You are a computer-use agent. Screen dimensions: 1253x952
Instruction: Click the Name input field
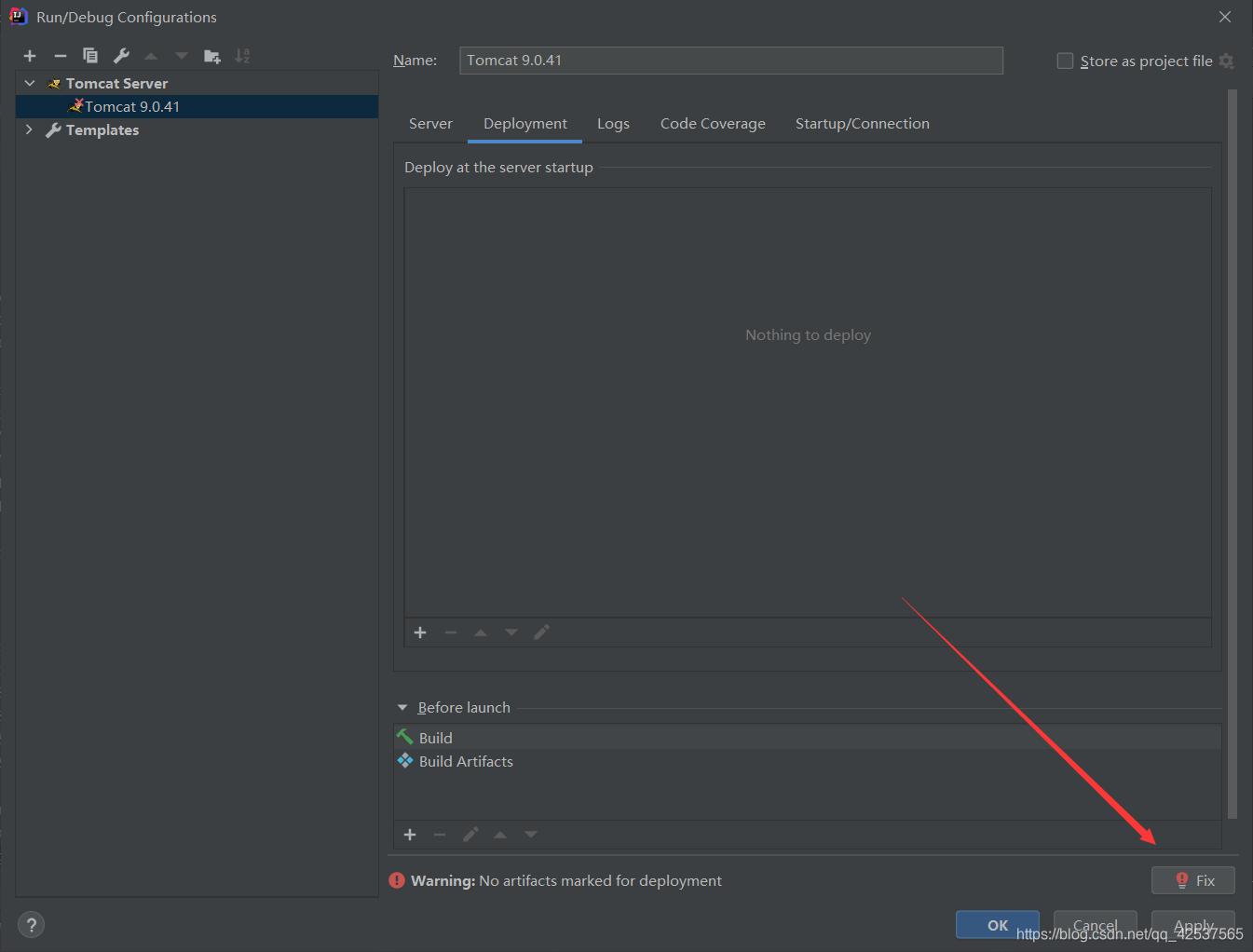731,61
